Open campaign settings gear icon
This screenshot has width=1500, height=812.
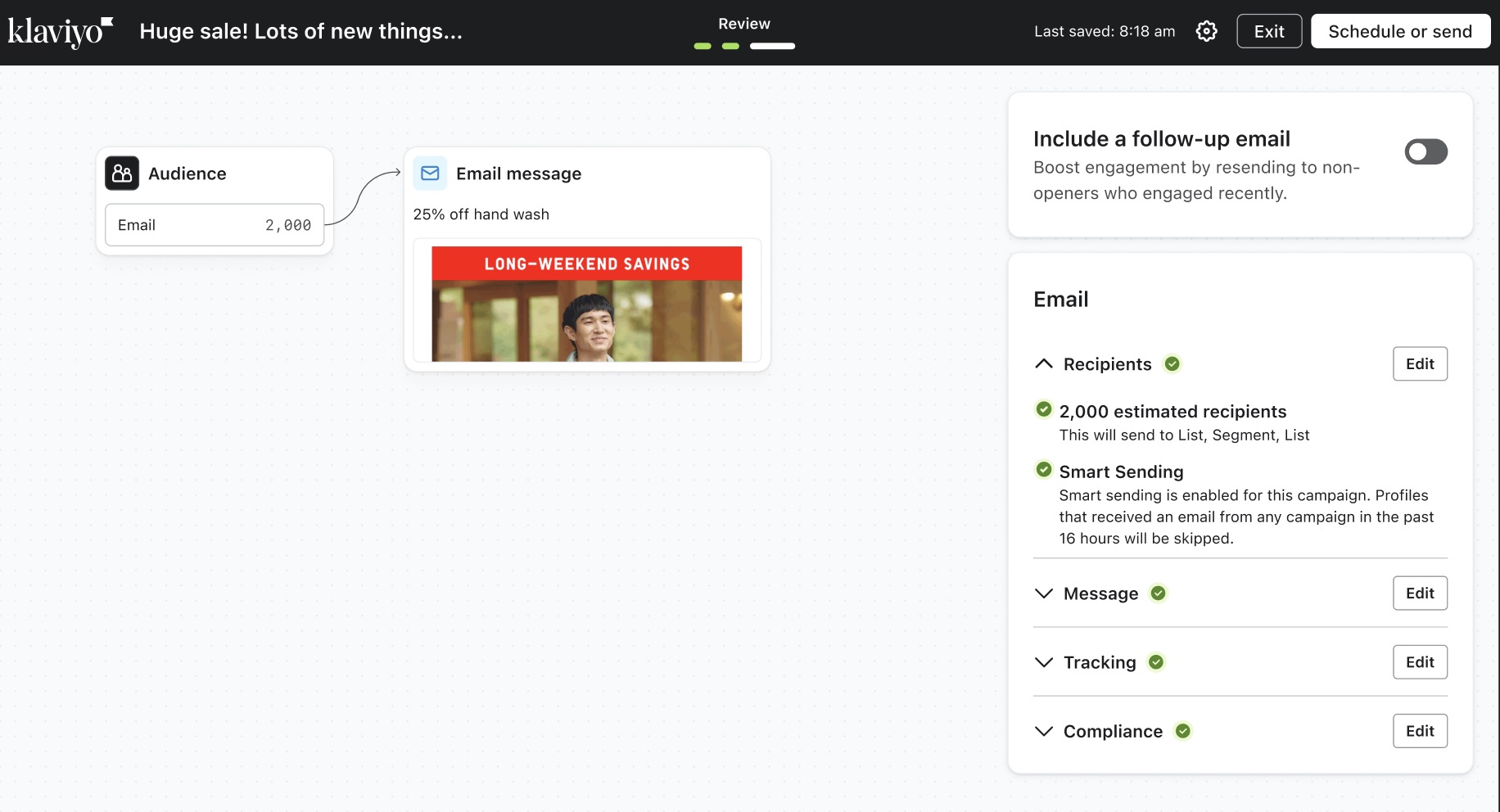[x=1206, y=31]
